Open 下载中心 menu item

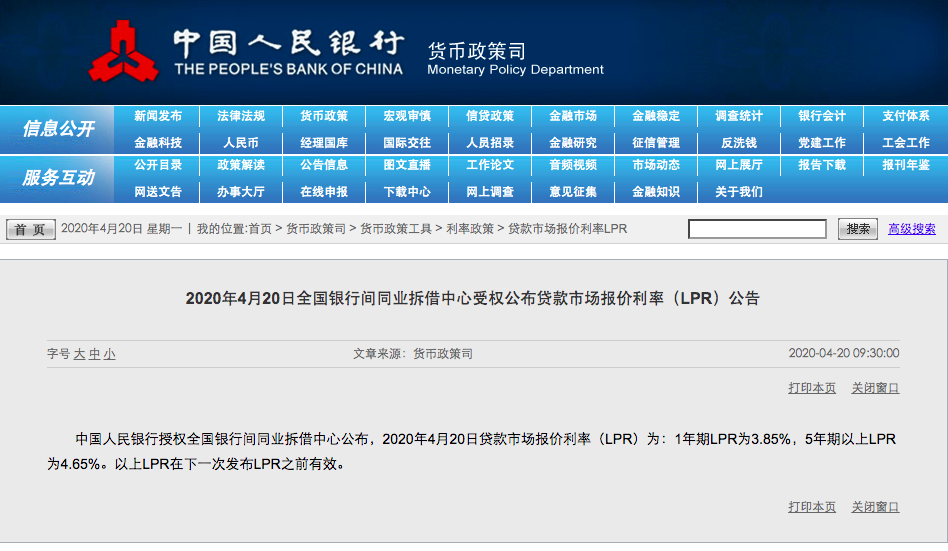point(407,191)
